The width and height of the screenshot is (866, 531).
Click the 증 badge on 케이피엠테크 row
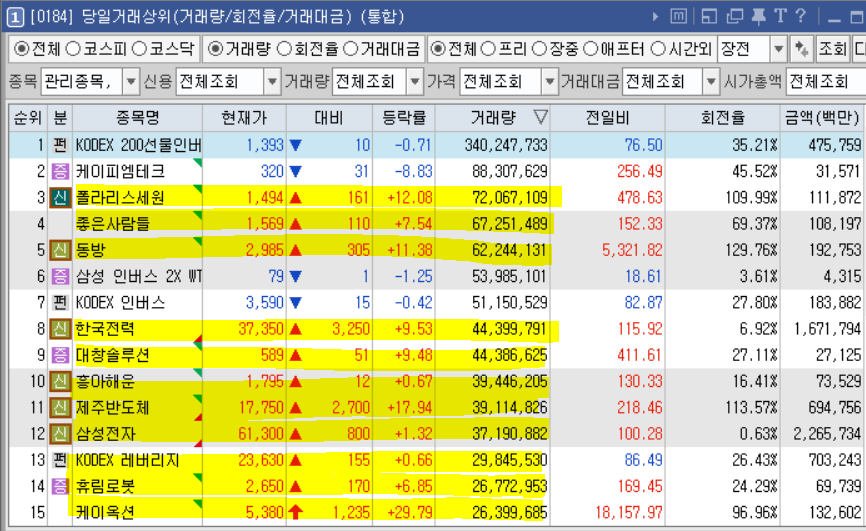coord(60,171)
